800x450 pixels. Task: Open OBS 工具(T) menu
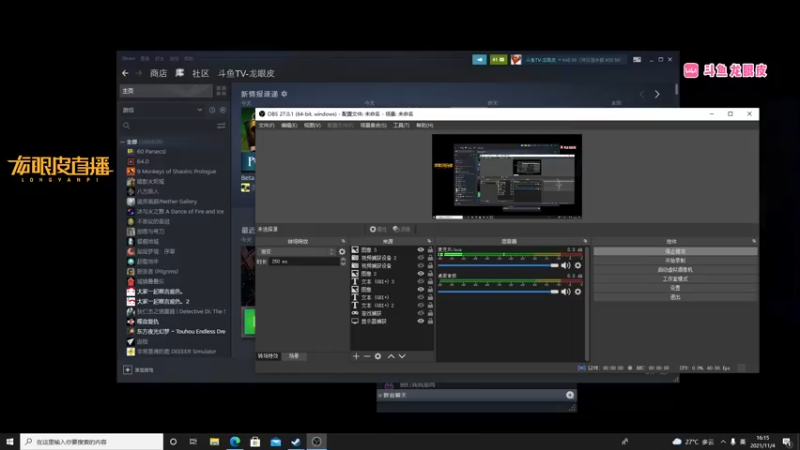pos(401,126)
